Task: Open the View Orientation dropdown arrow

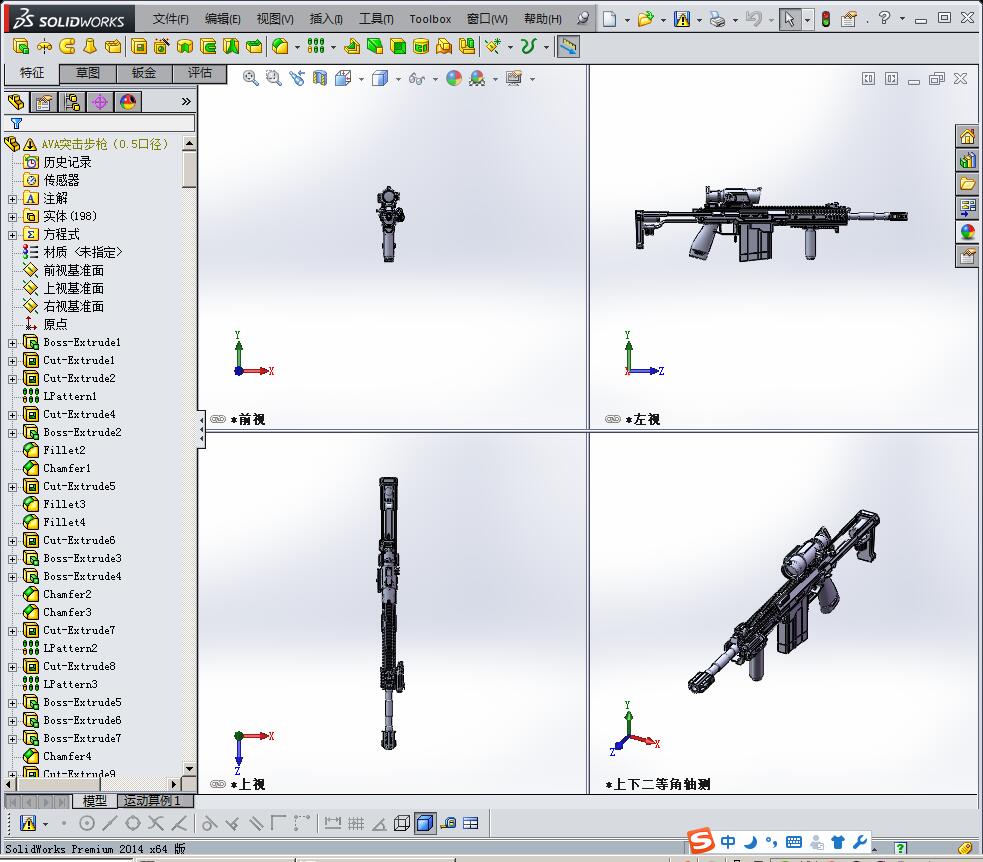Action: [361, 80]
